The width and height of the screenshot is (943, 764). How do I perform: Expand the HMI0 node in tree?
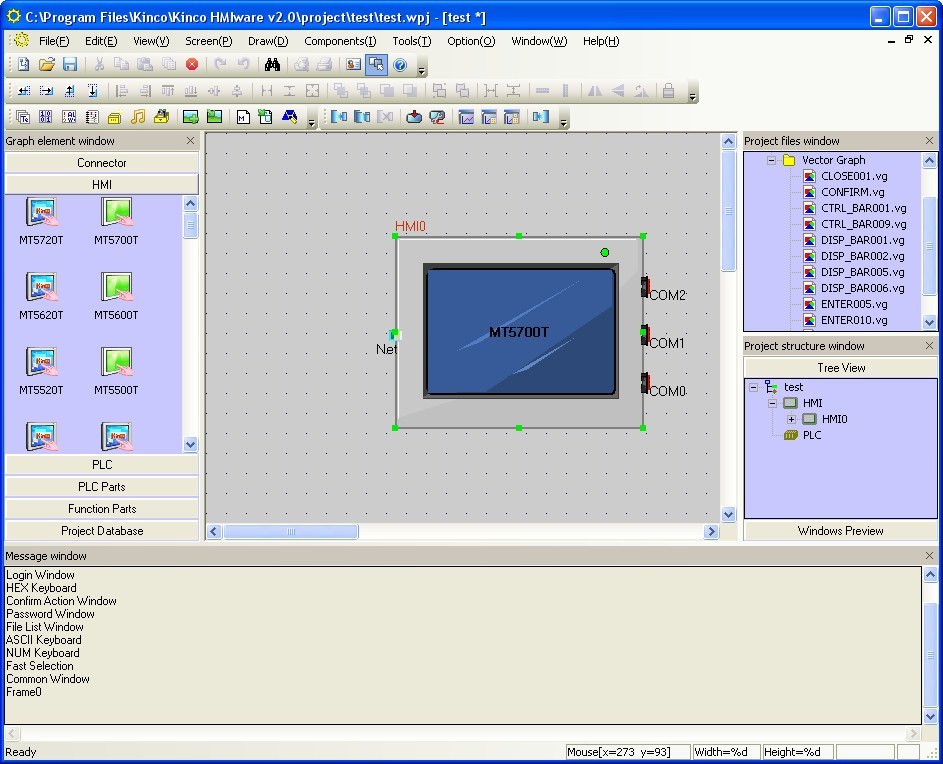(791, 419)
